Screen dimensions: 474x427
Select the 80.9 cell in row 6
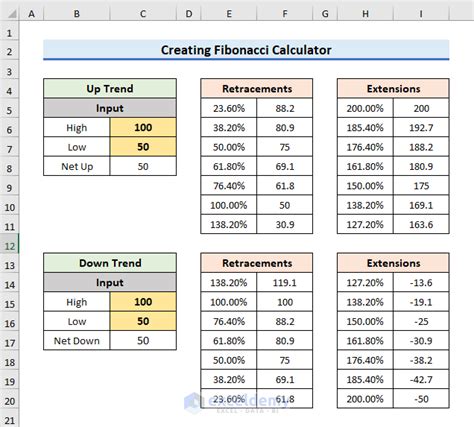pos(285,127)
